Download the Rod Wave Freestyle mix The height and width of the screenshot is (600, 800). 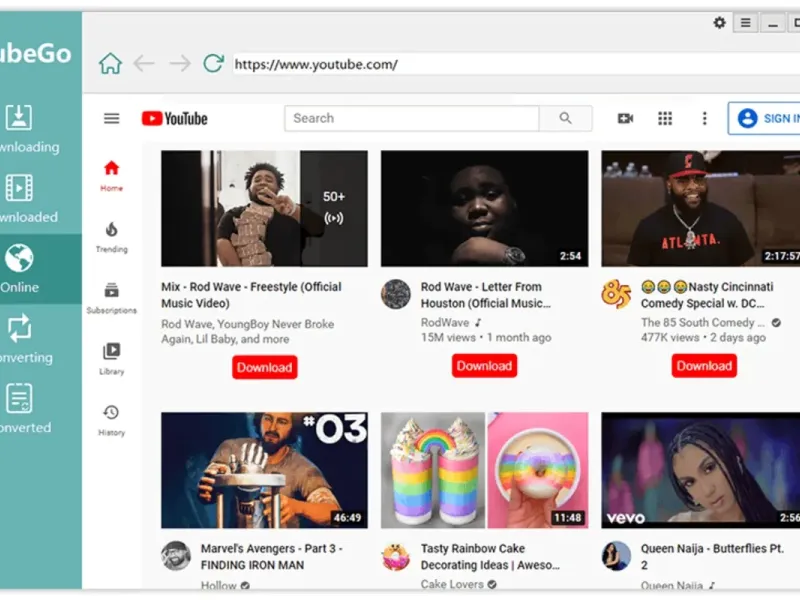tap(264, 367)
